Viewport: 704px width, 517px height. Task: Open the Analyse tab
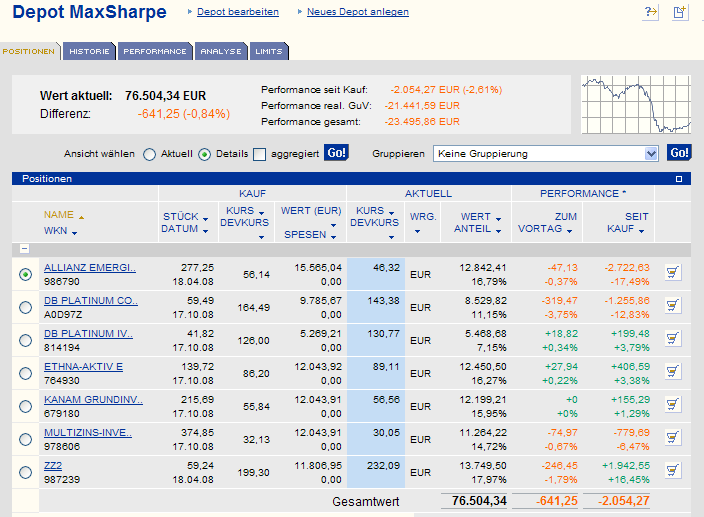pyautogui.click(x=220, y=51)
